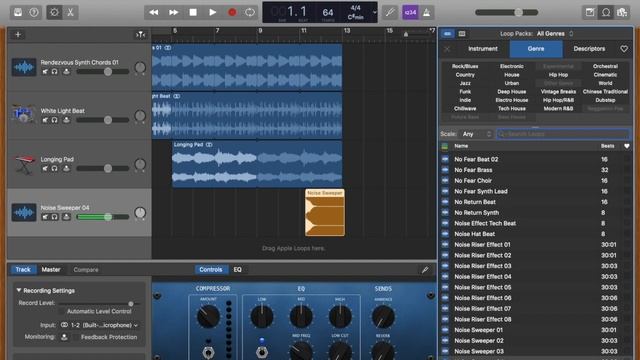Click the Compare button
The image size is (640, 360).
[86, 269]
